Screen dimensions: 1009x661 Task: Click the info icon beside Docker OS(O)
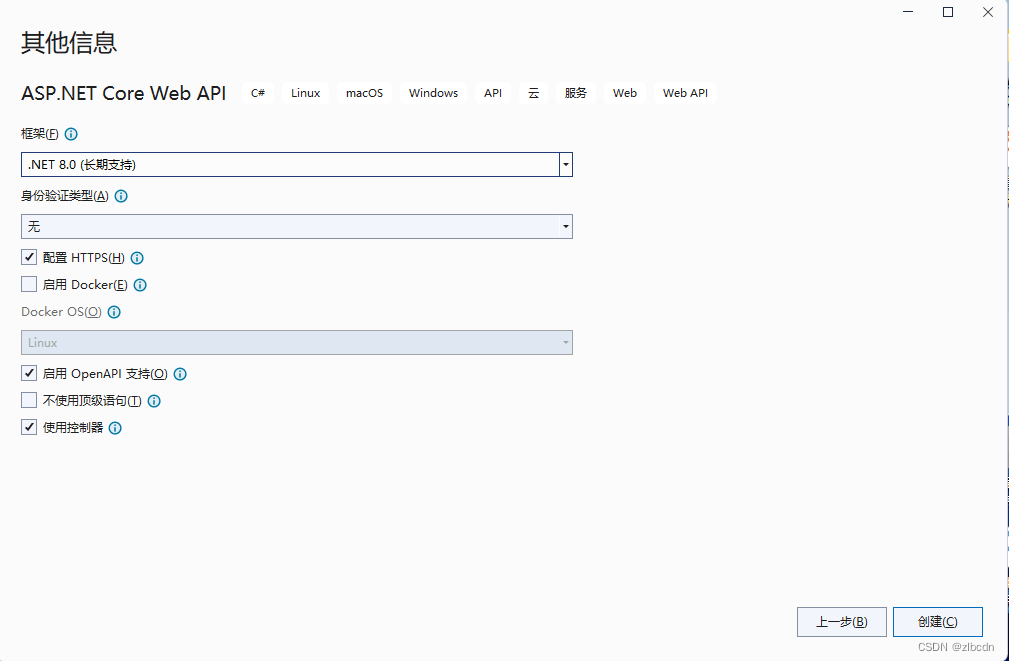tap(115, 312)
